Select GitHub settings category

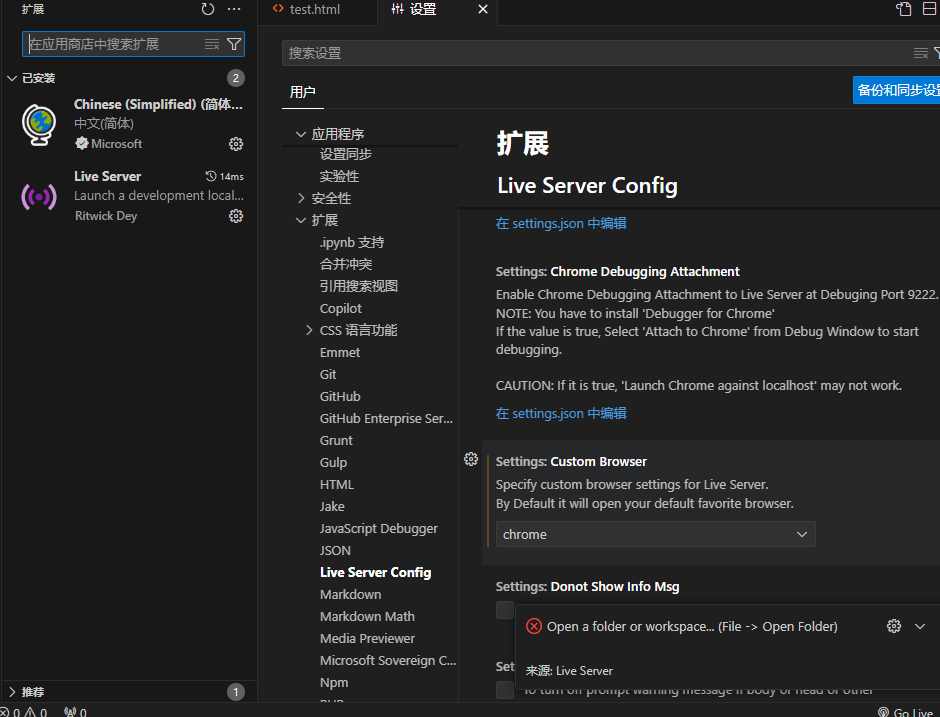coord(340,397)
